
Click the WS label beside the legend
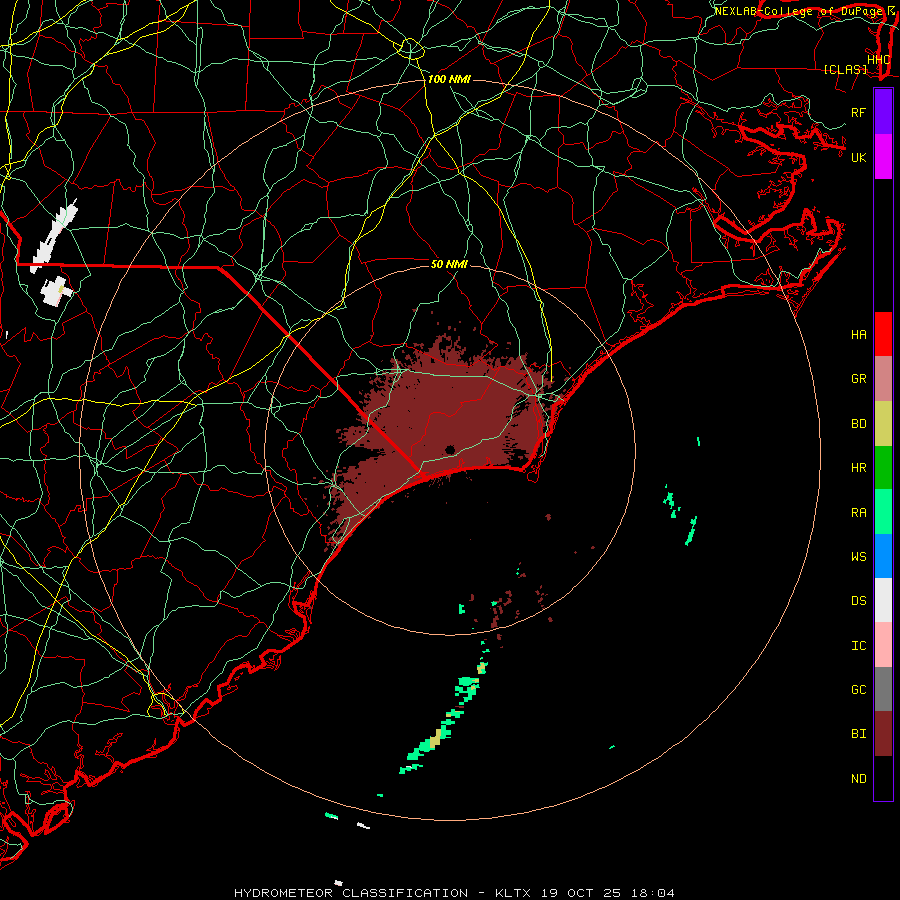859,556
